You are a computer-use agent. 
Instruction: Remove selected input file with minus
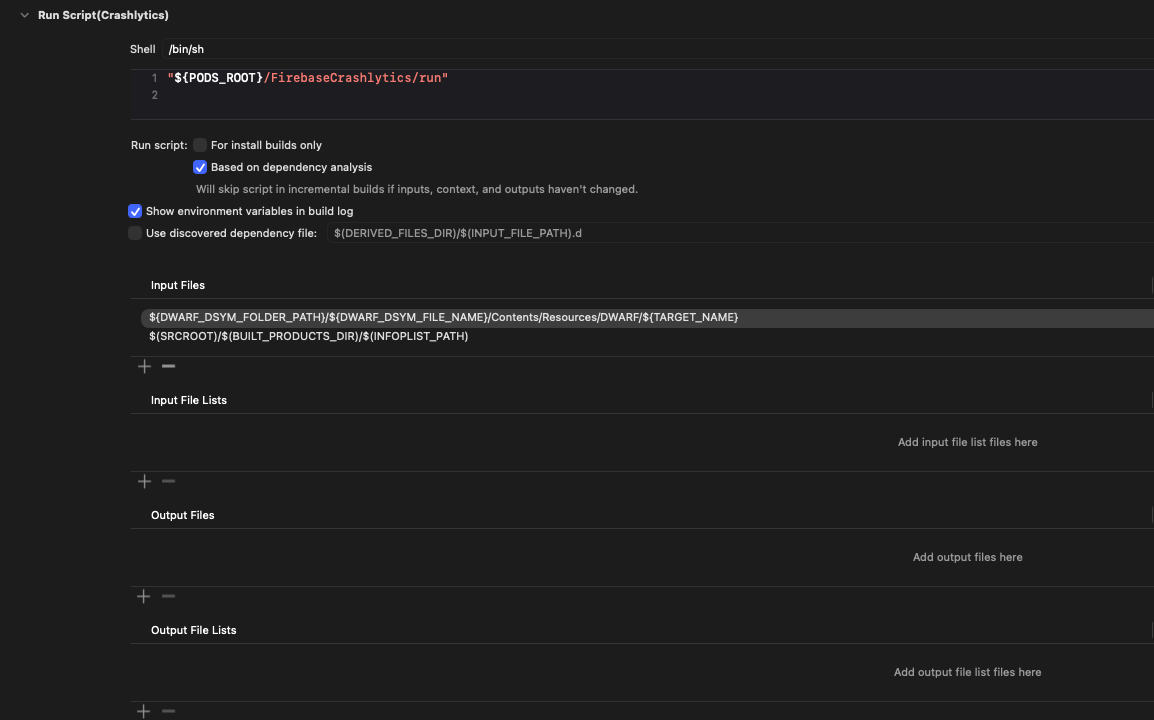coord(169,367)
